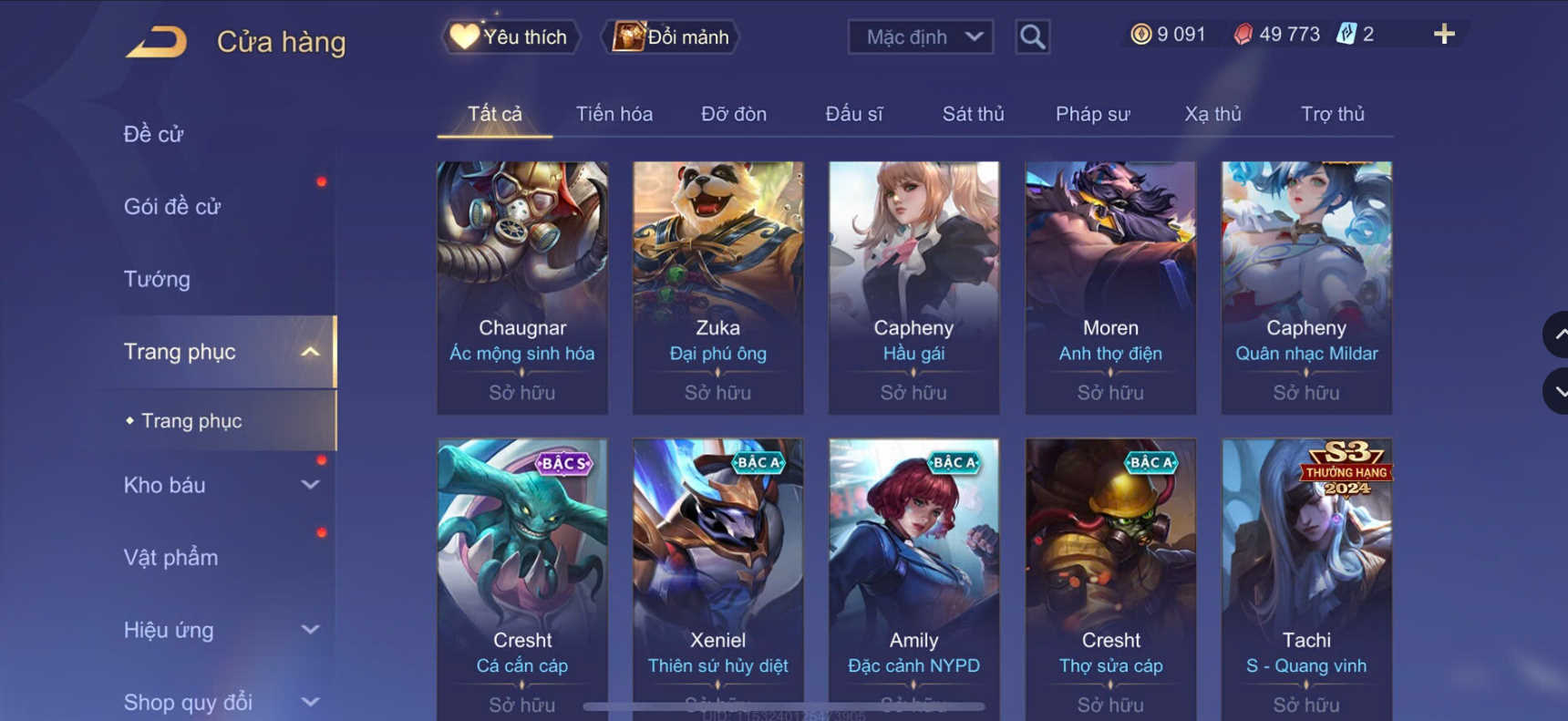This screenshot has height=721, width=1568.
Task: Click the scroll-down arrow on right edge
Action: [x=1557, y=391]
